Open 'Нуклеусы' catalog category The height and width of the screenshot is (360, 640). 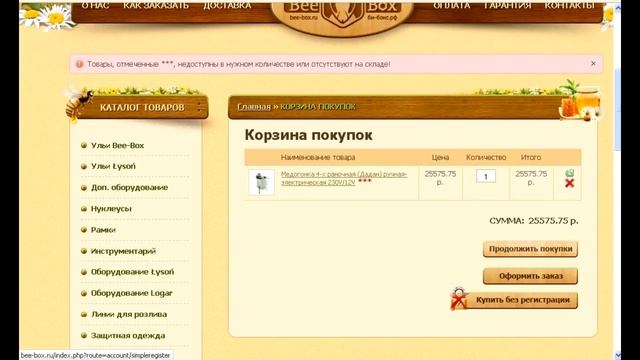click(x=111, y=209)
